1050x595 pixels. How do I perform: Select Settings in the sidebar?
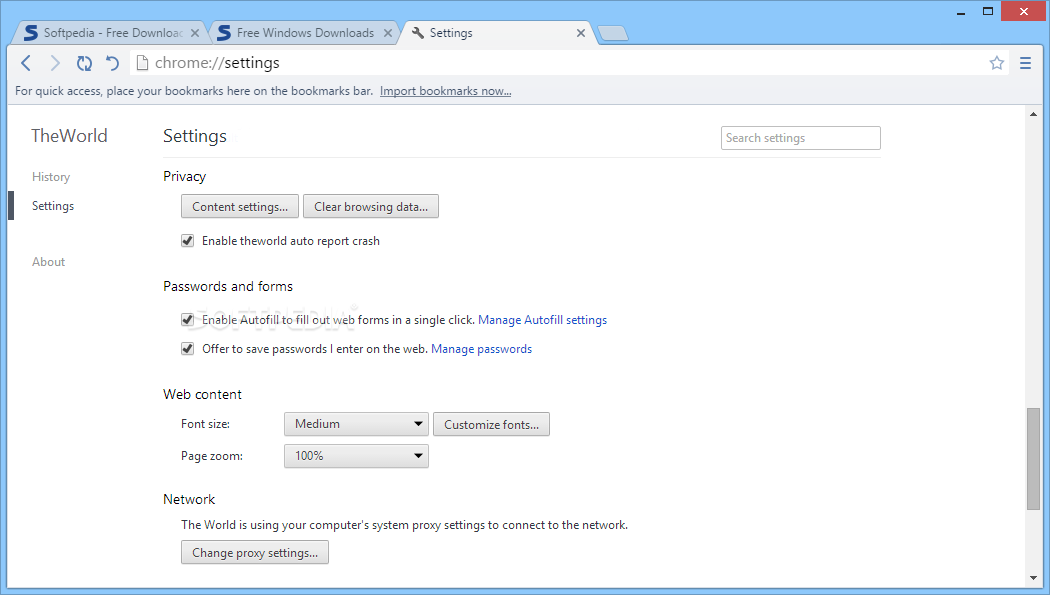click(x=53, y=205)
